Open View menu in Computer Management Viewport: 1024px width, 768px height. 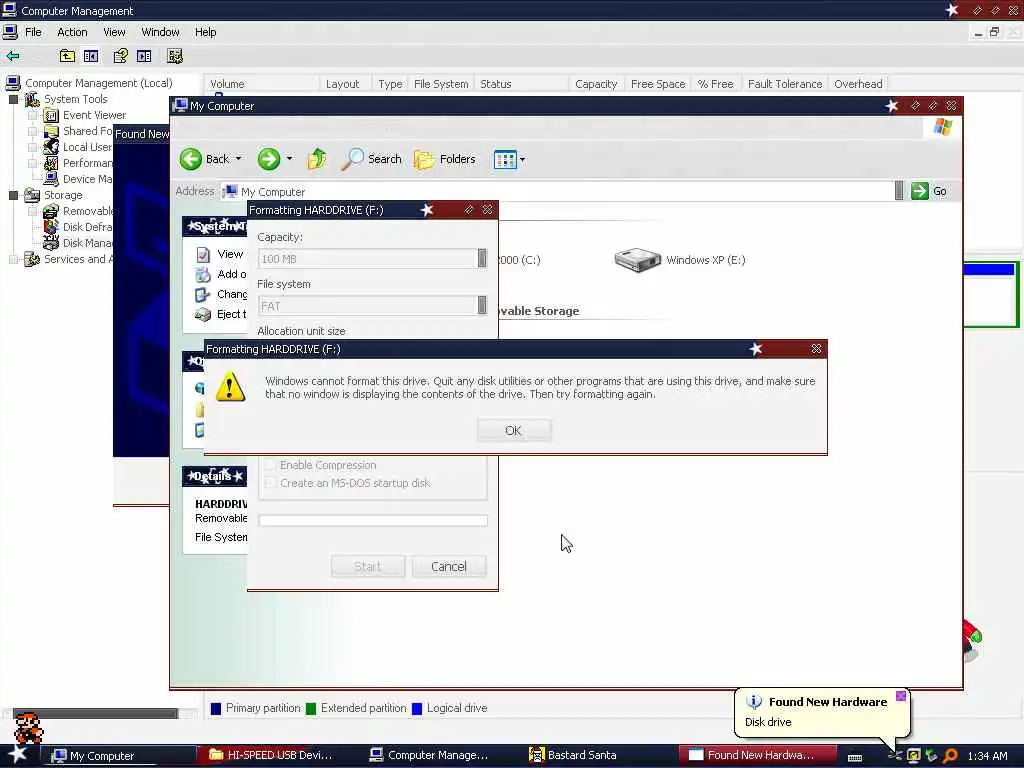114,32
